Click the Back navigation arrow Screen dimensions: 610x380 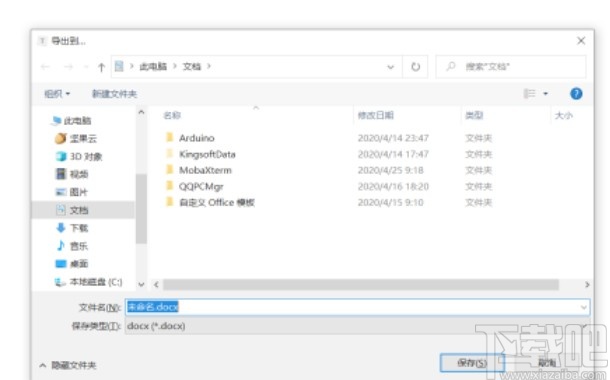[x=46, y=67]
